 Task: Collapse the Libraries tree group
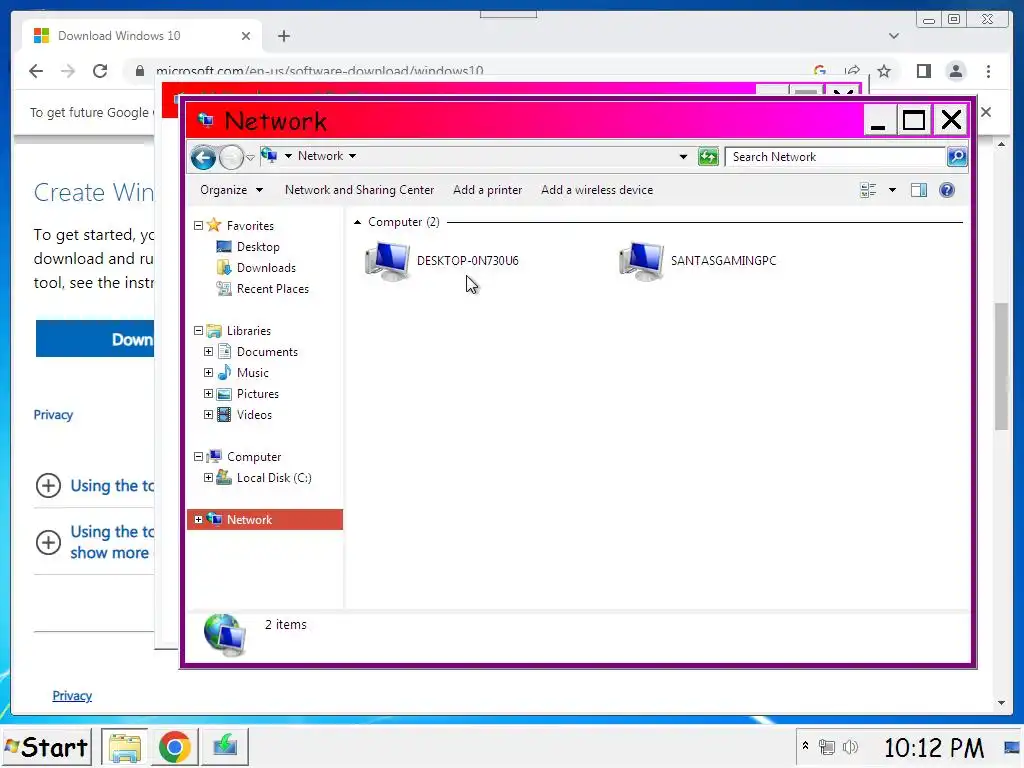pos(199,330)
